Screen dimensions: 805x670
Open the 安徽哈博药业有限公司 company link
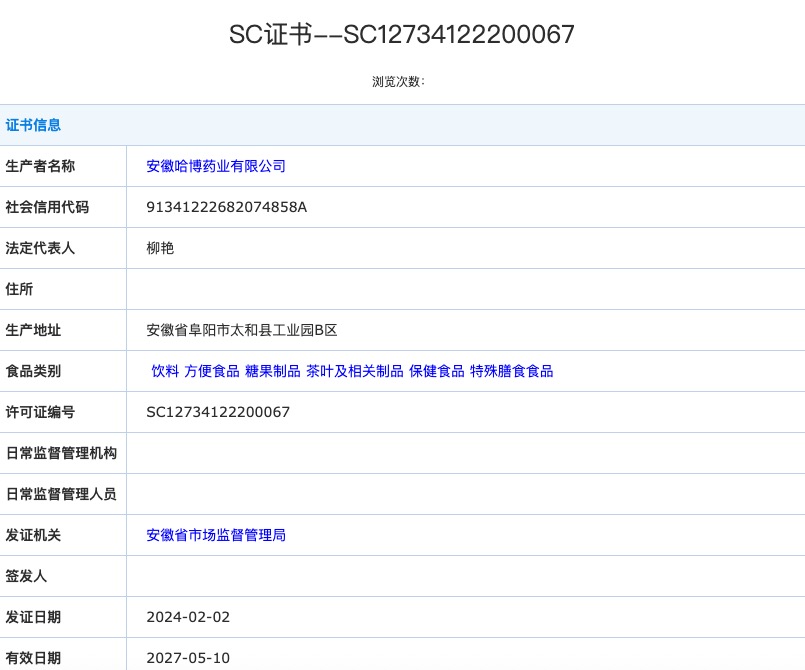216,166
